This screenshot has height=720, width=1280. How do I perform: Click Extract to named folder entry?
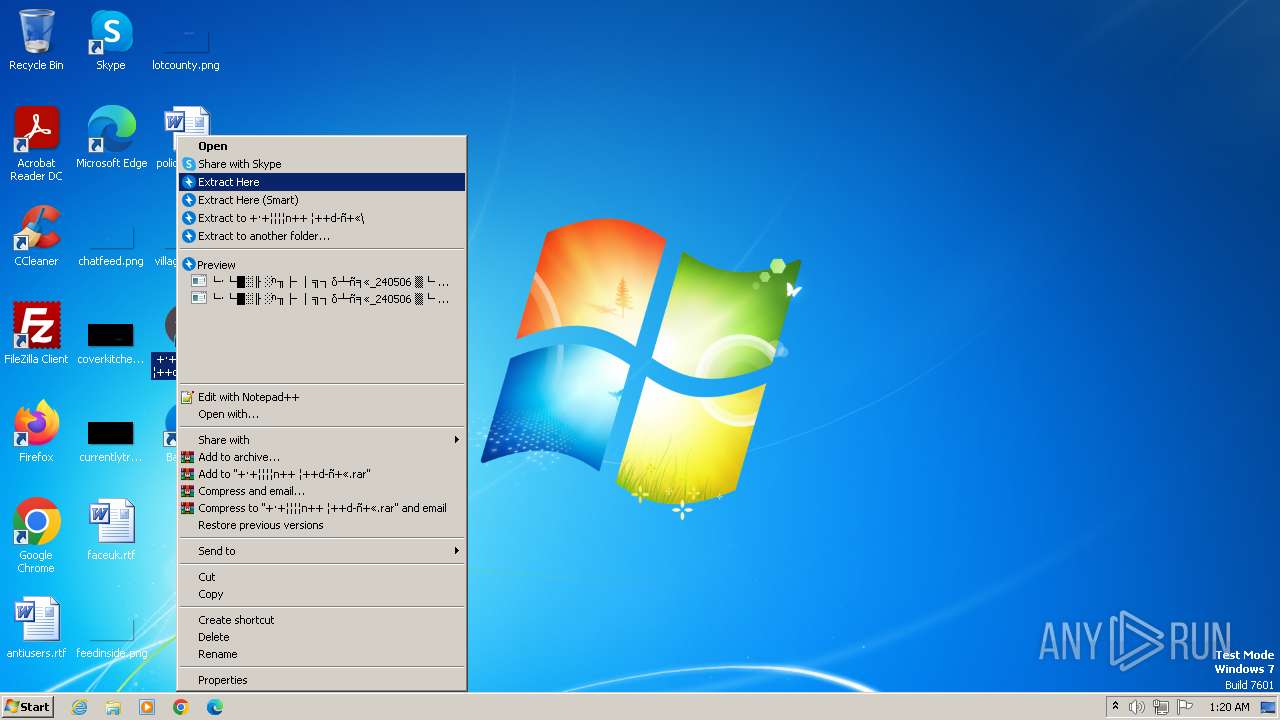pos(322,218)
